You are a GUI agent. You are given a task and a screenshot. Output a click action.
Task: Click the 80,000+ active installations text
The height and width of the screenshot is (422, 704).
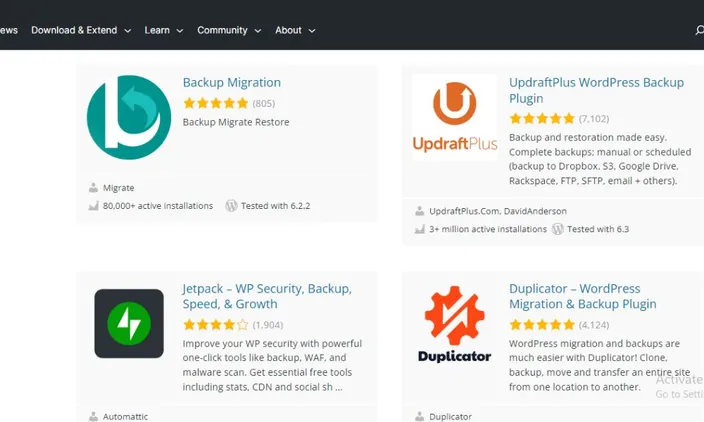pos(158,206)
